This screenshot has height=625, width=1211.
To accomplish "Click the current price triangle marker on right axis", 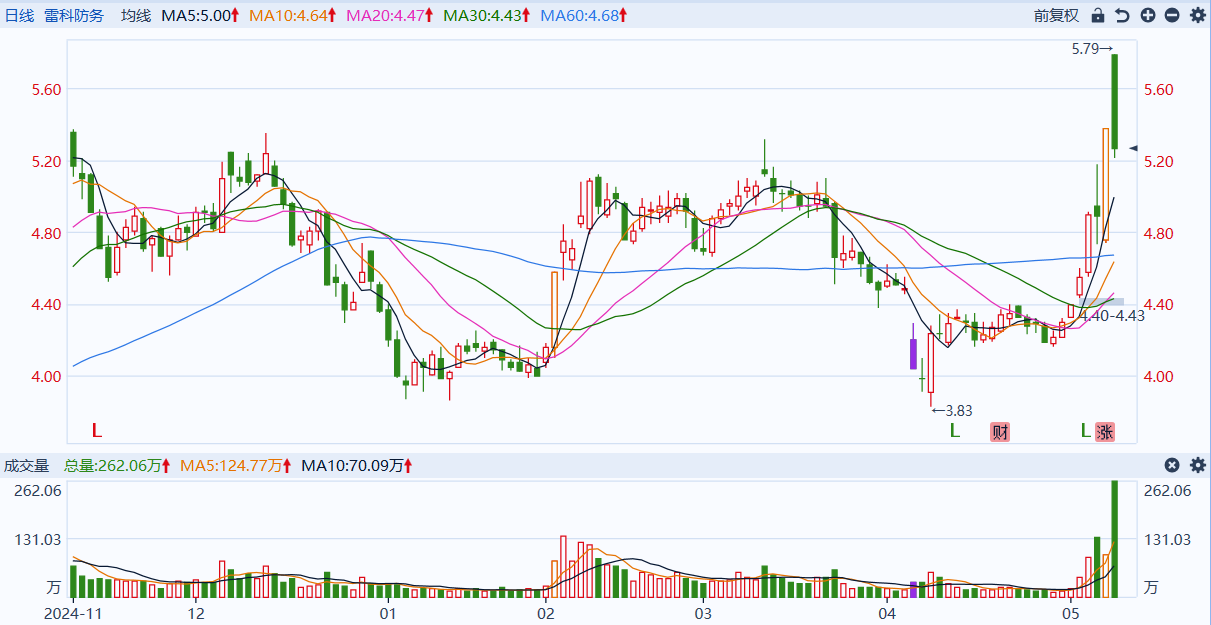I will (x=1134, y=148).
